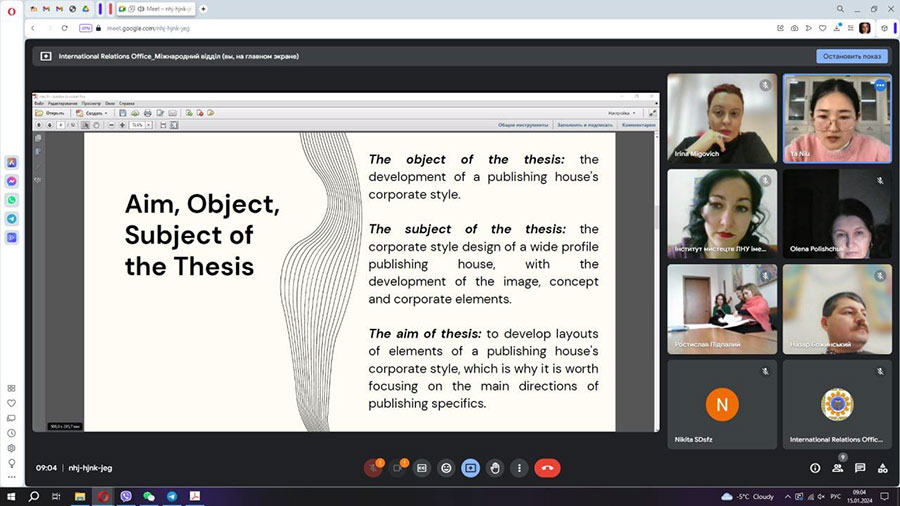900x506 pixels.
Task: Show the participants list
Action: 838,468
